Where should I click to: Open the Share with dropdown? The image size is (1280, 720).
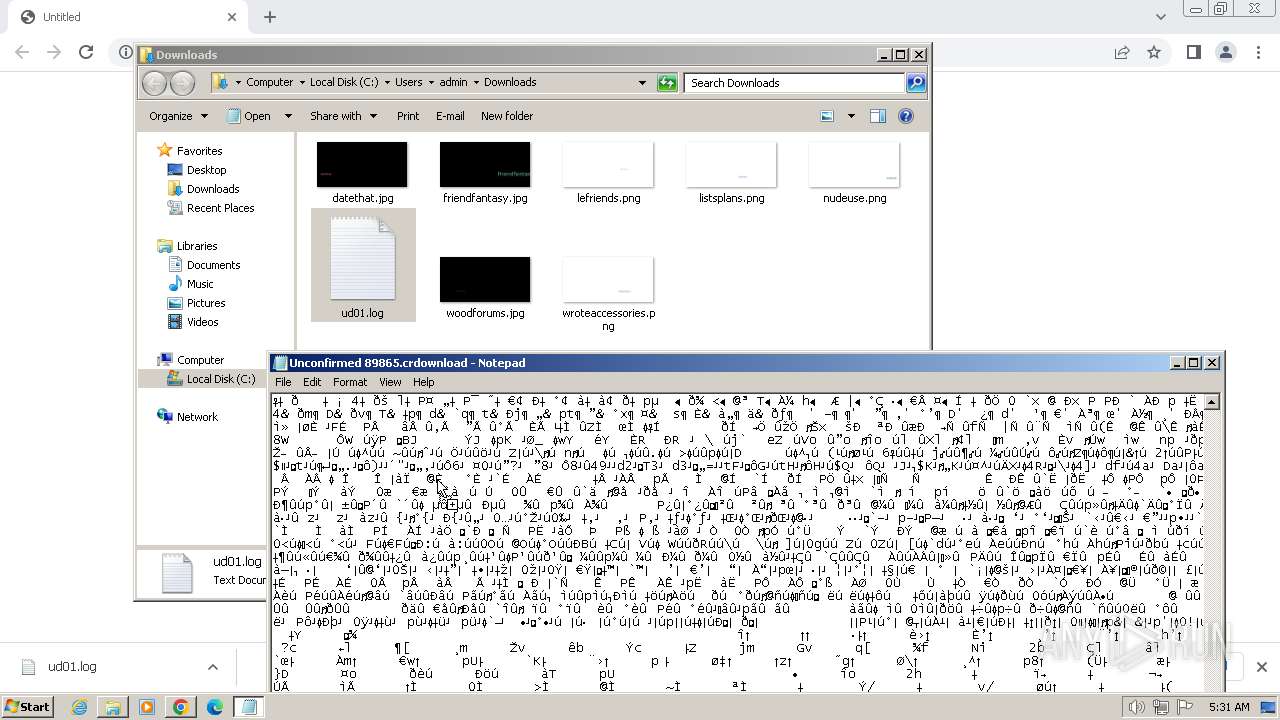coord(343,116)
